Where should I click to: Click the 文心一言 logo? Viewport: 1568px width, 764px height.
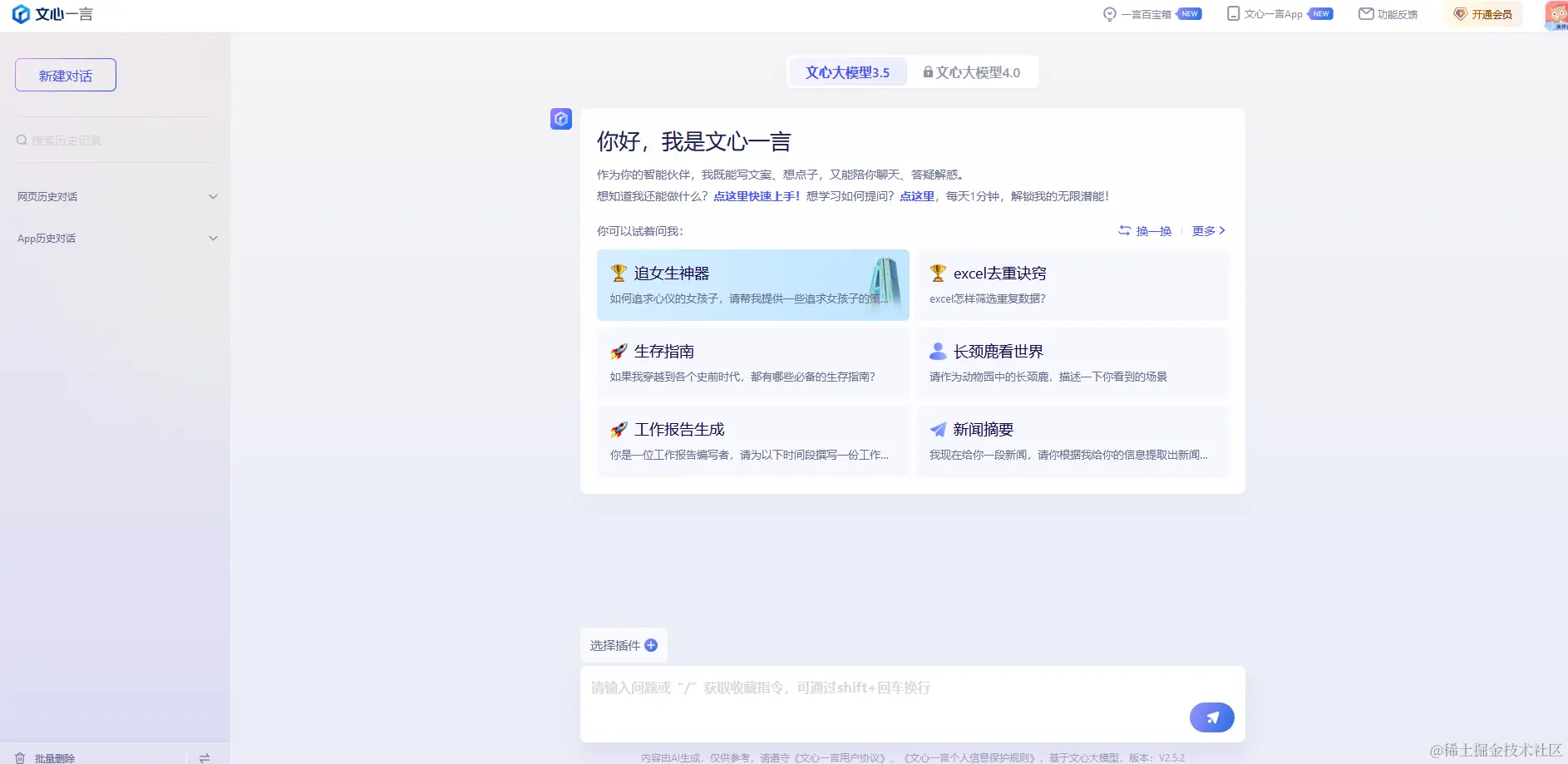coord(52,14)
